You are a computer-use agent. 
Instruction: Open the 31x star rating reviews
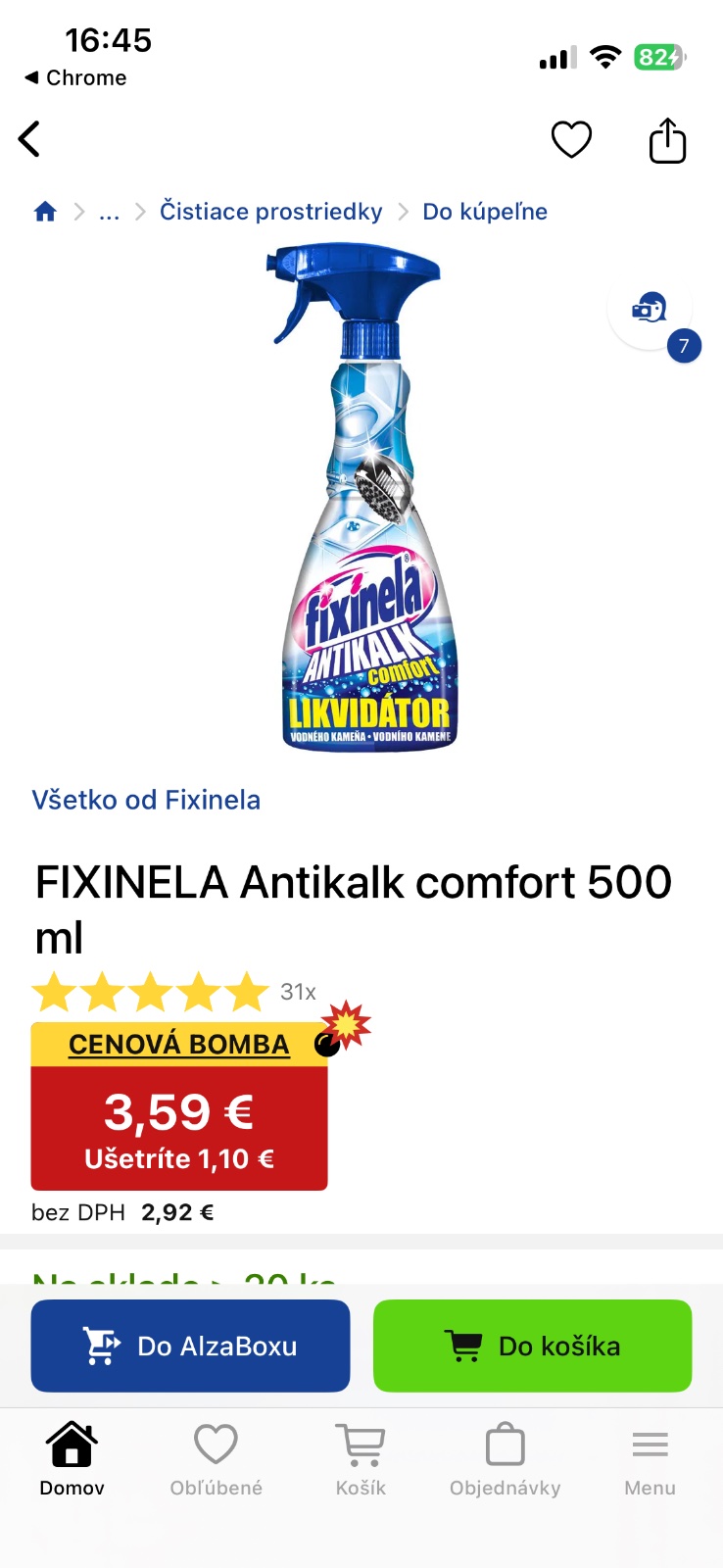[174, 992]
